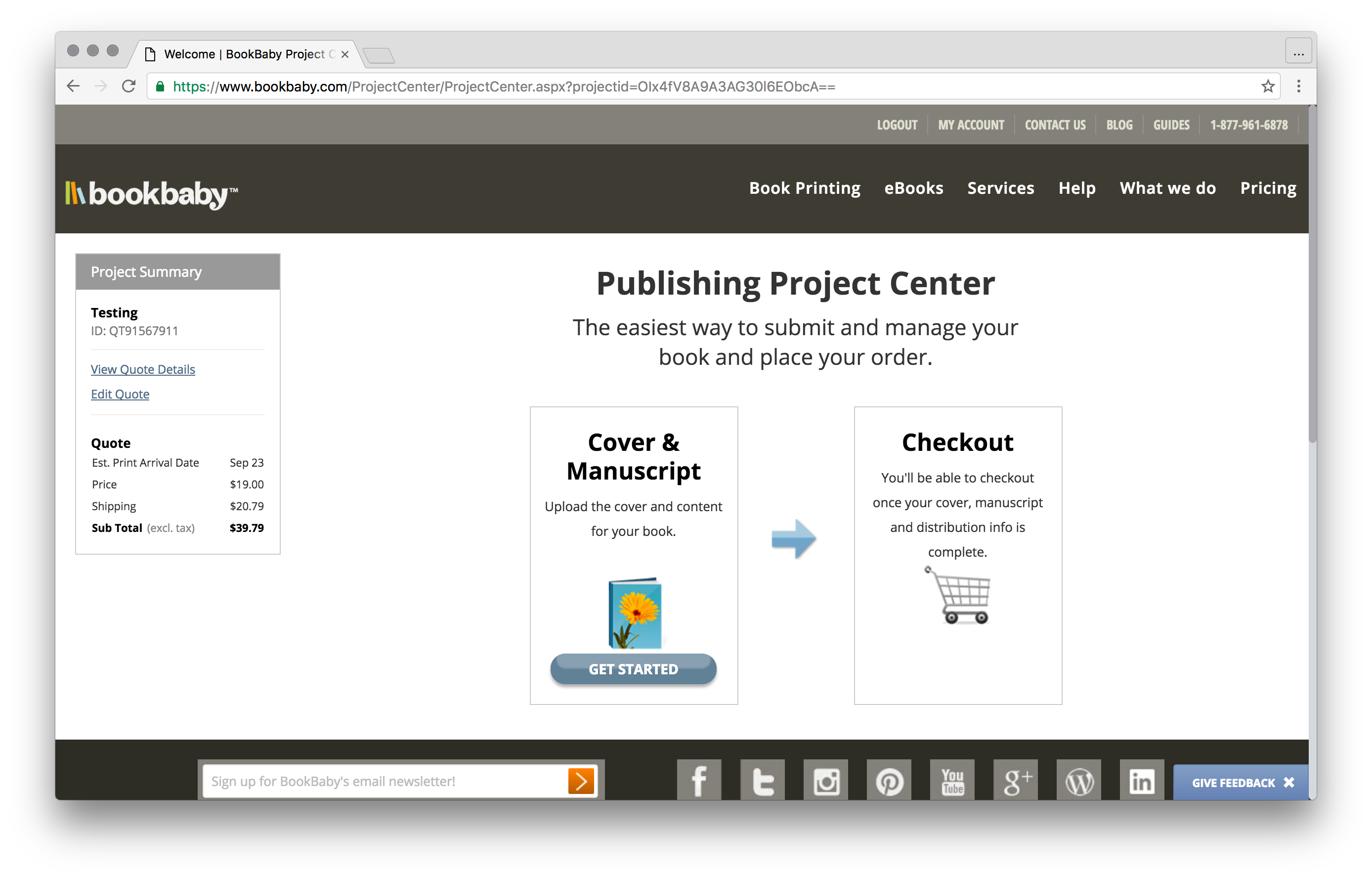This screenshot has height=879, width=1372.
Task: Click the LinkedIn footer icon
Action: click(1142, 780)
